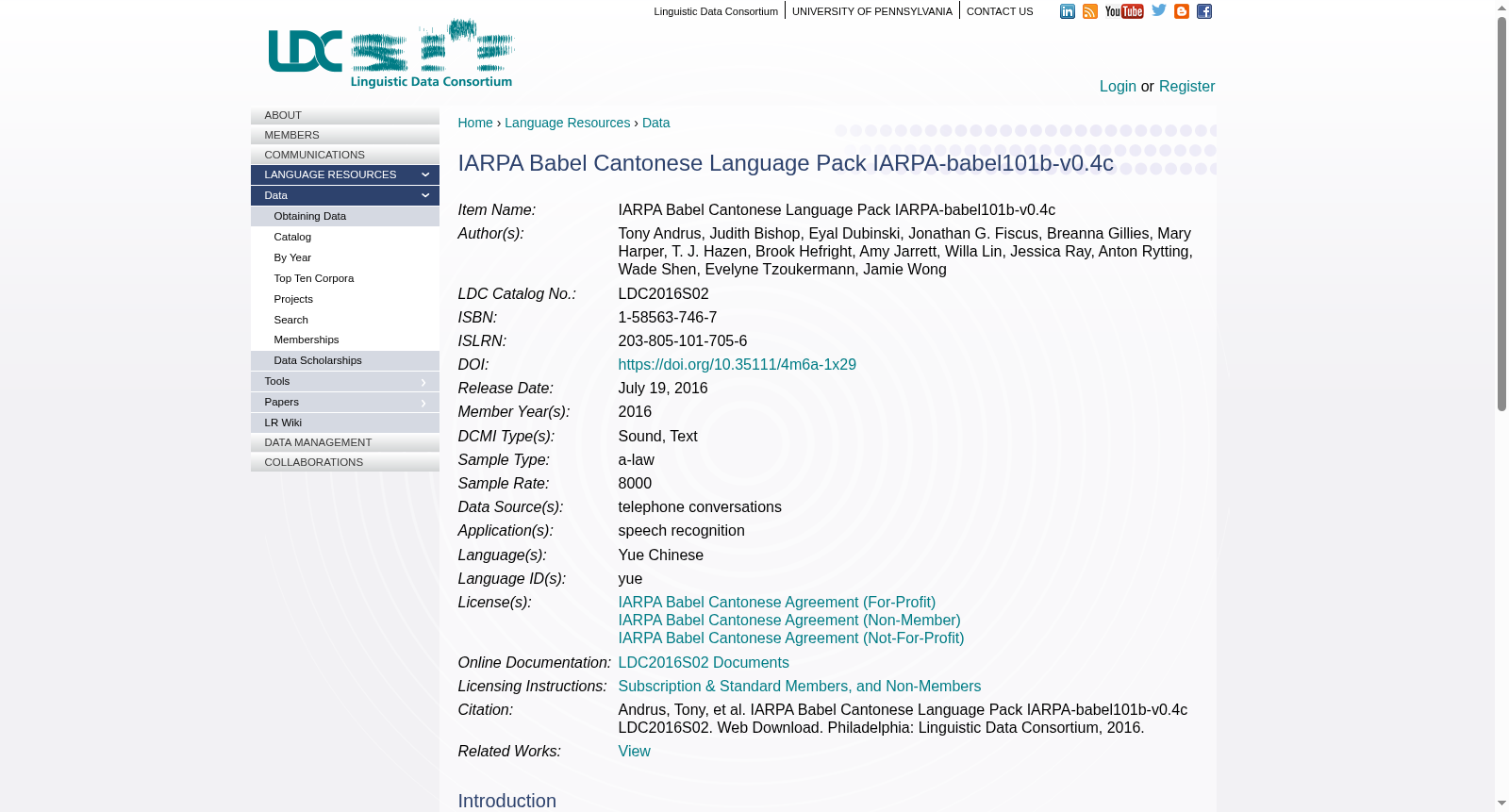Open the Twitter bird icon
This screenshot has width=1509, height=812.
[x=1159, y=10]
